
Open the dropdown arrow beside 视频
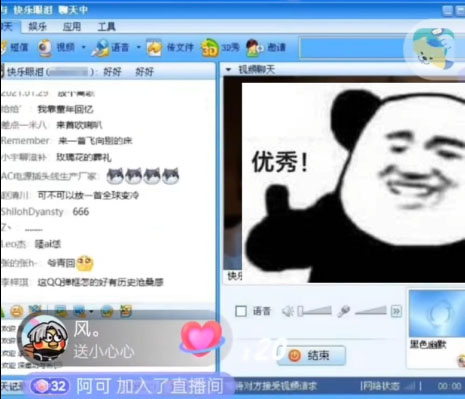[84, 47]
